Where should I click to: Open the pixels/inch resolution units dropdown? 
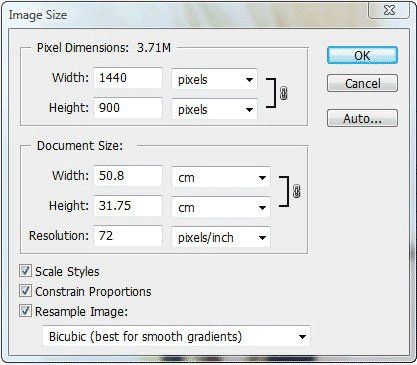[x=221, y=237]
